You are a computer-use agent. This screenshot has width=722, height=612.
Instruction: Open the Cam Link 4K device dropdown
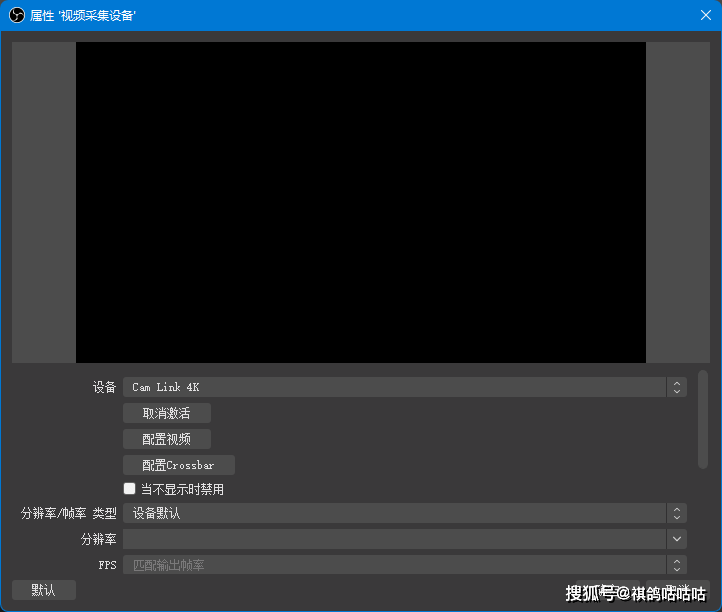[x=395, y=387]
